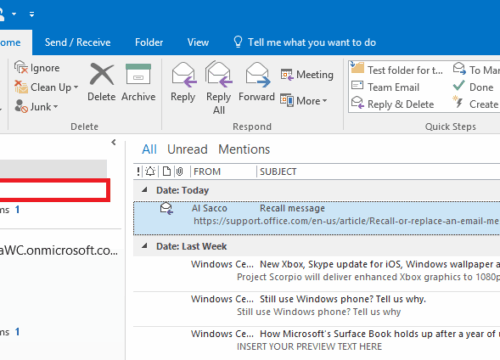Reply to the selected email
The width and height of the screenshot is (500, 360).
coord(183,82)
